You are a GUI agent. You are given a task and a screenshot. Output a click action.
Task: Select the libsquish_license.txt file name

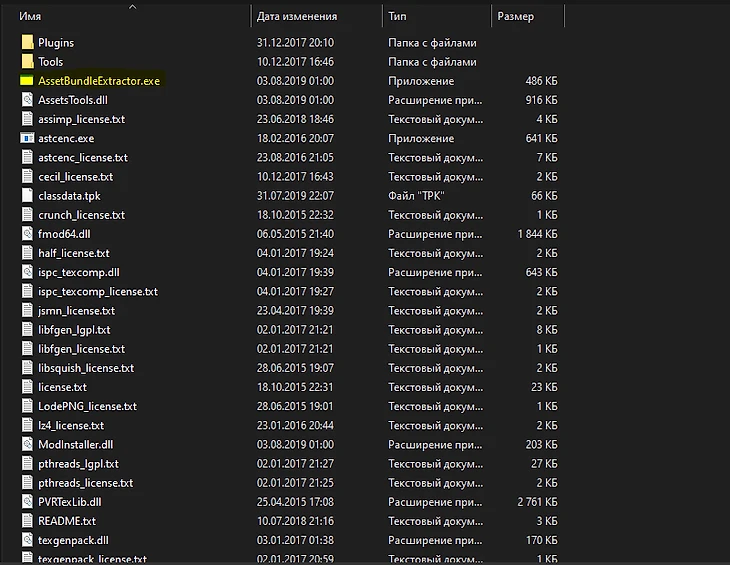pos(86,368)
